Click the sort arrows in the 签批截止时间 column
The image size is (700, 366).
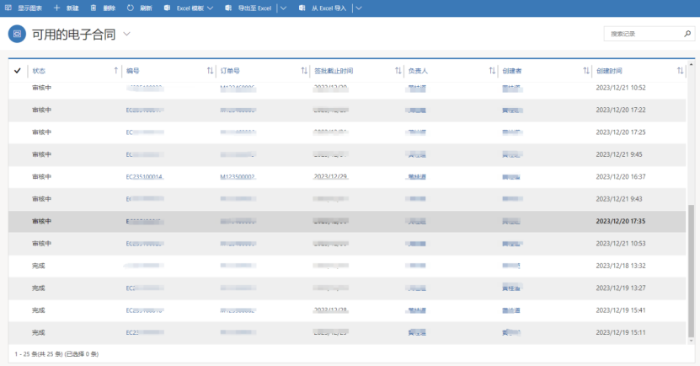pos(398,71)
